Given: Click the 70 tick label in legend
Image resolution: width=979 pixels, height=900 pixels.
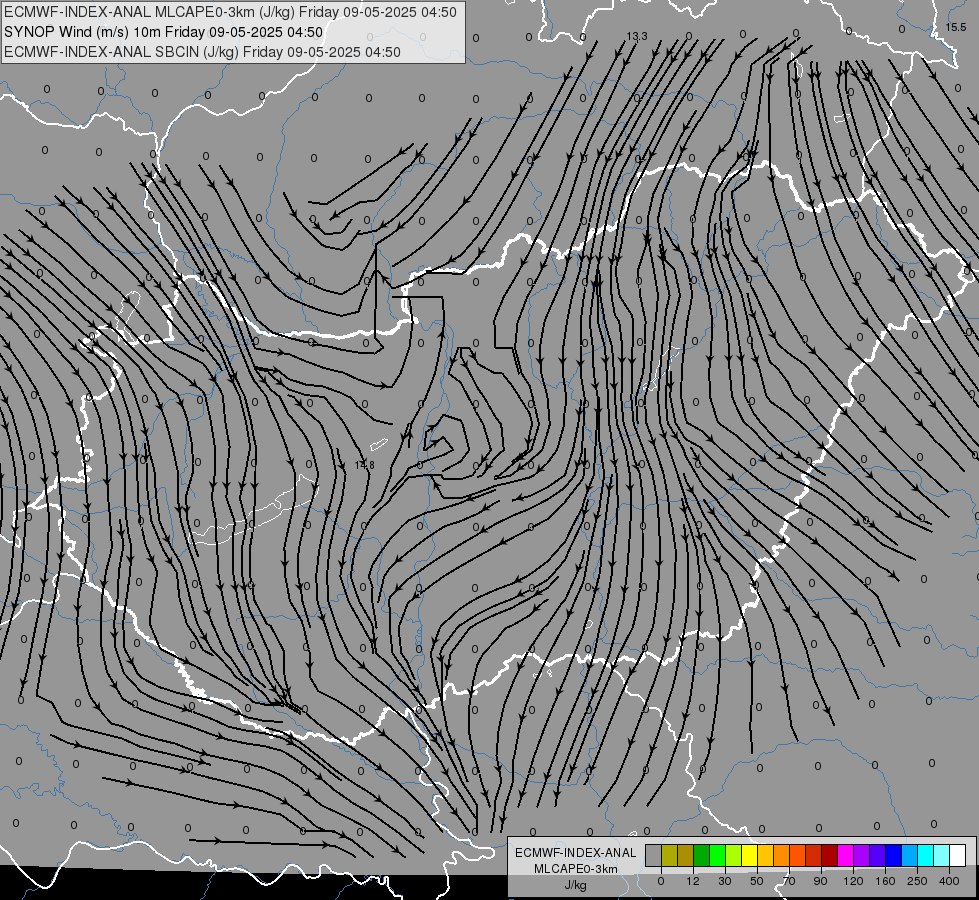Looking at the screenshot, I should [789, 881].
